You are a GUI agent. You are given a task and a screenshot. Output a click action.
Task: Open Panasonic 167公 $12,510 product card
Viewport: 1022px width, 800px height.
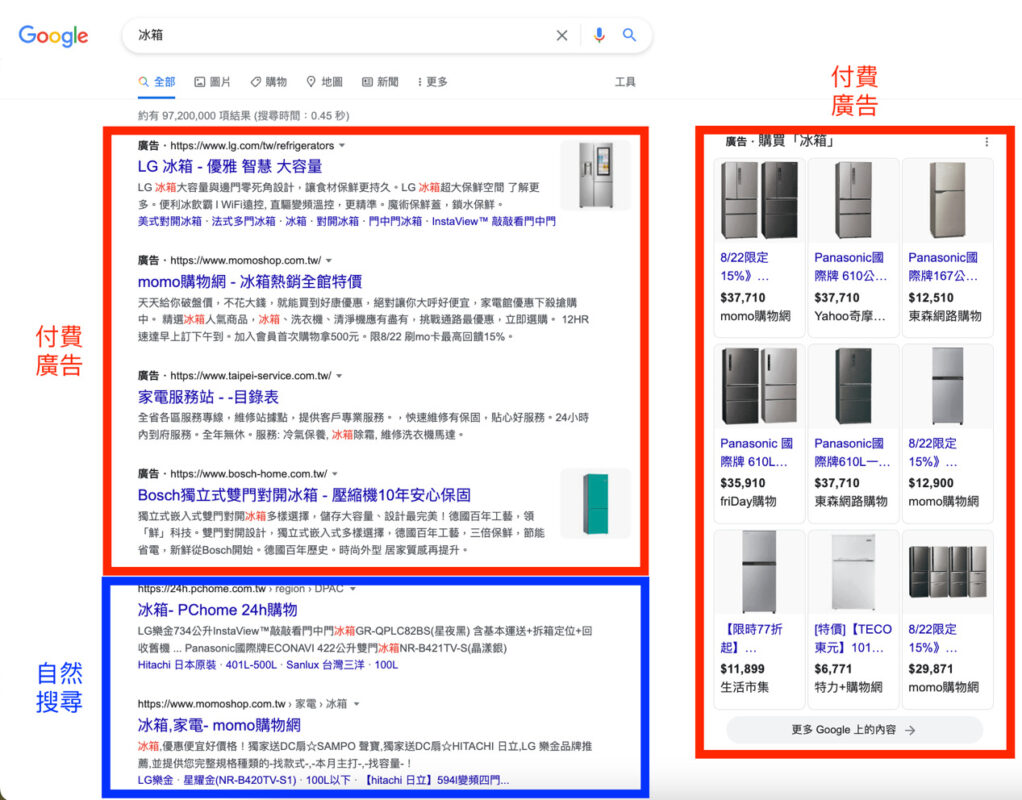coord(948,247)
